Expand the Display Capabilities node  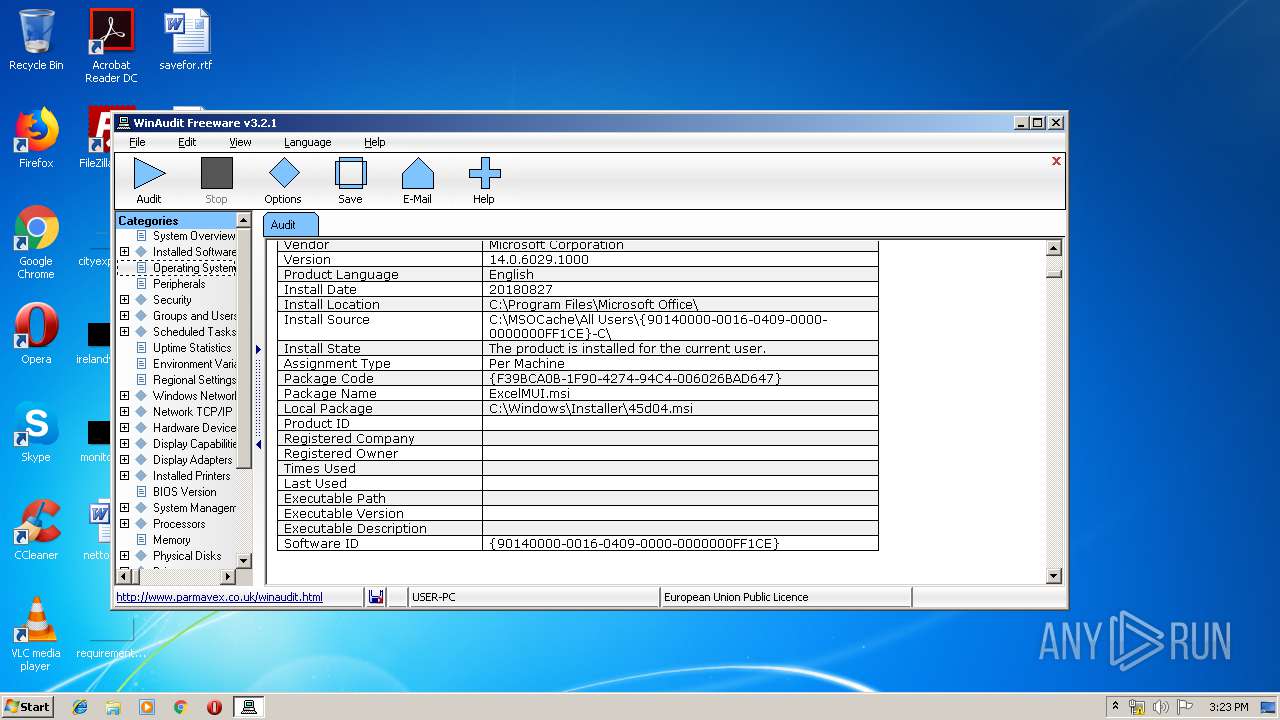pos(124,444)
